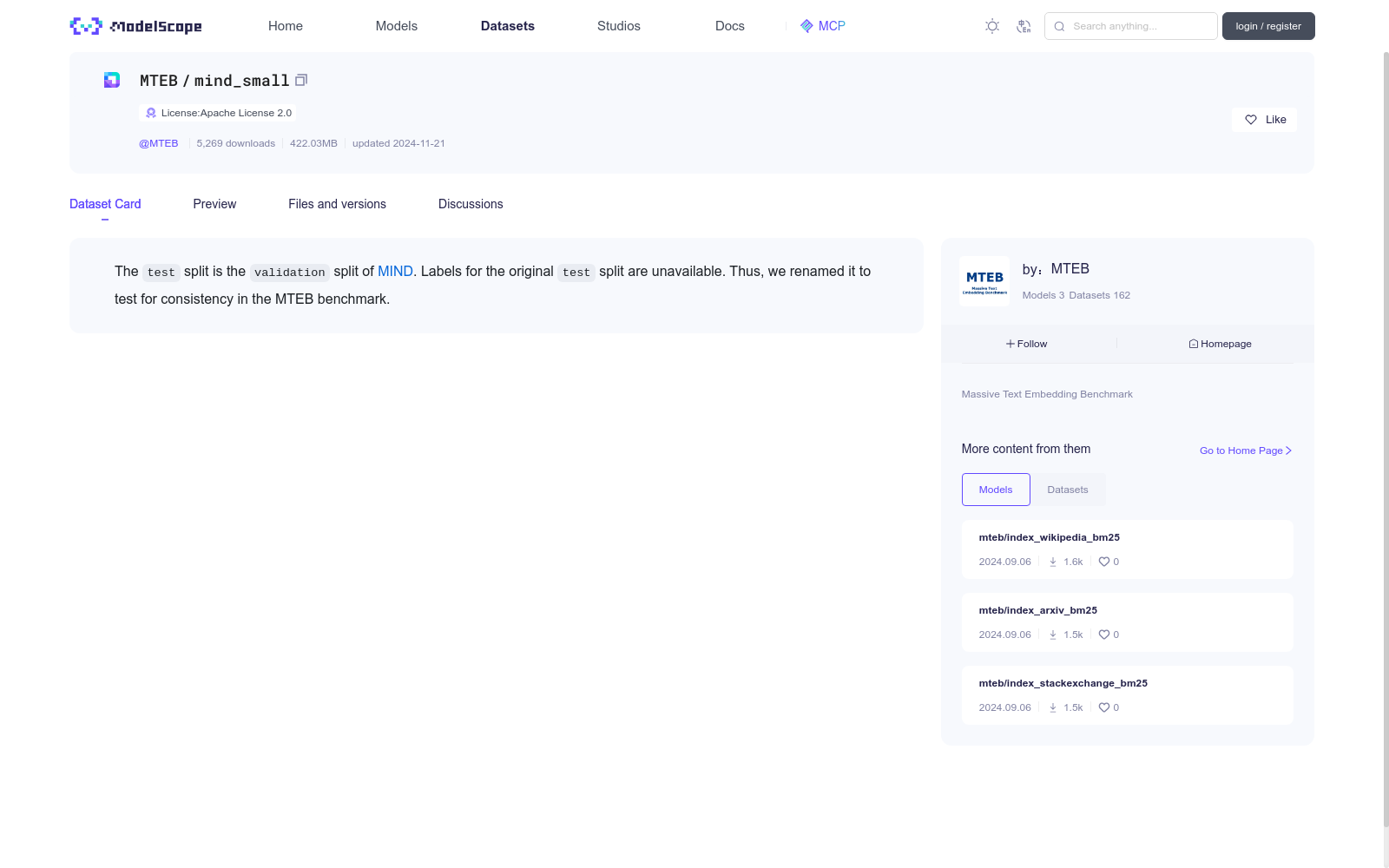Select the Datasets tab in sidebar
The height and width of the screenshot is (868, 1389).
click(1068, 490)
